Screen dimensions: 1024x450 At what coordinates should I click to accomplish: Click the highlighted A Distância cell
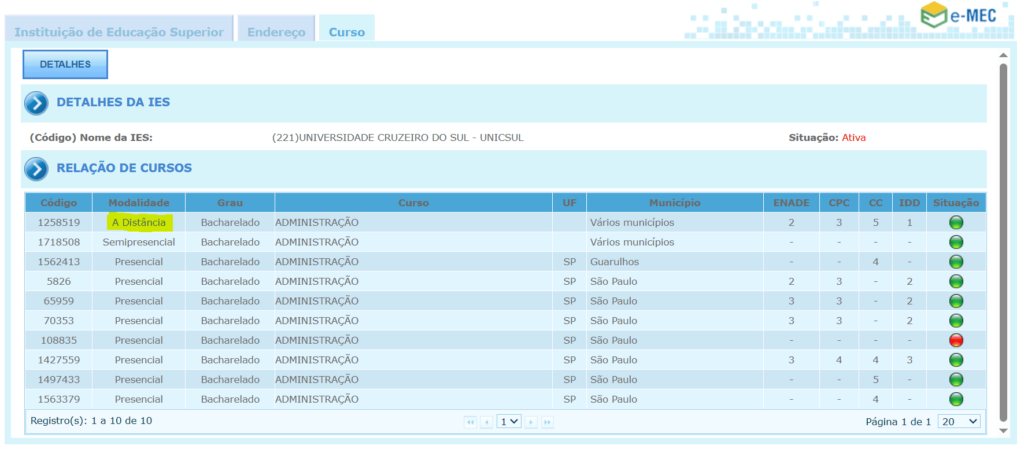click(x=141, y=222)
